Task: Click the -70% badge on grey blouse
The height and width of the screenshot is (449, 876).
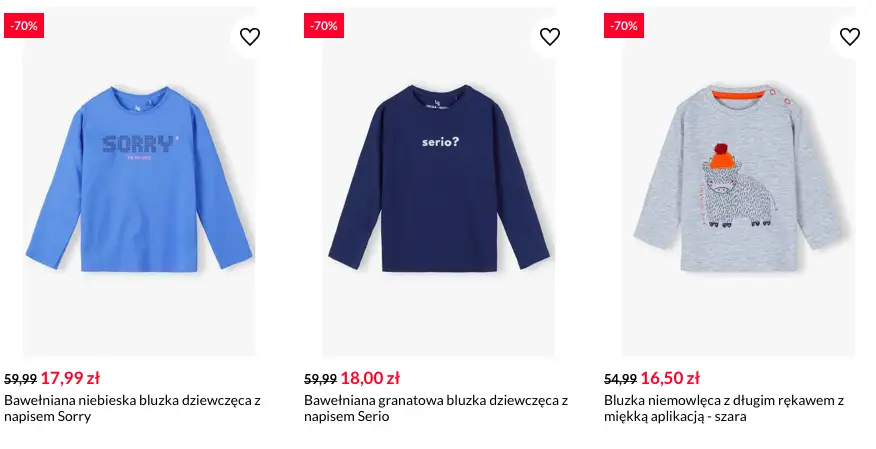Action: pyautogui.click(x=624, y=26)
